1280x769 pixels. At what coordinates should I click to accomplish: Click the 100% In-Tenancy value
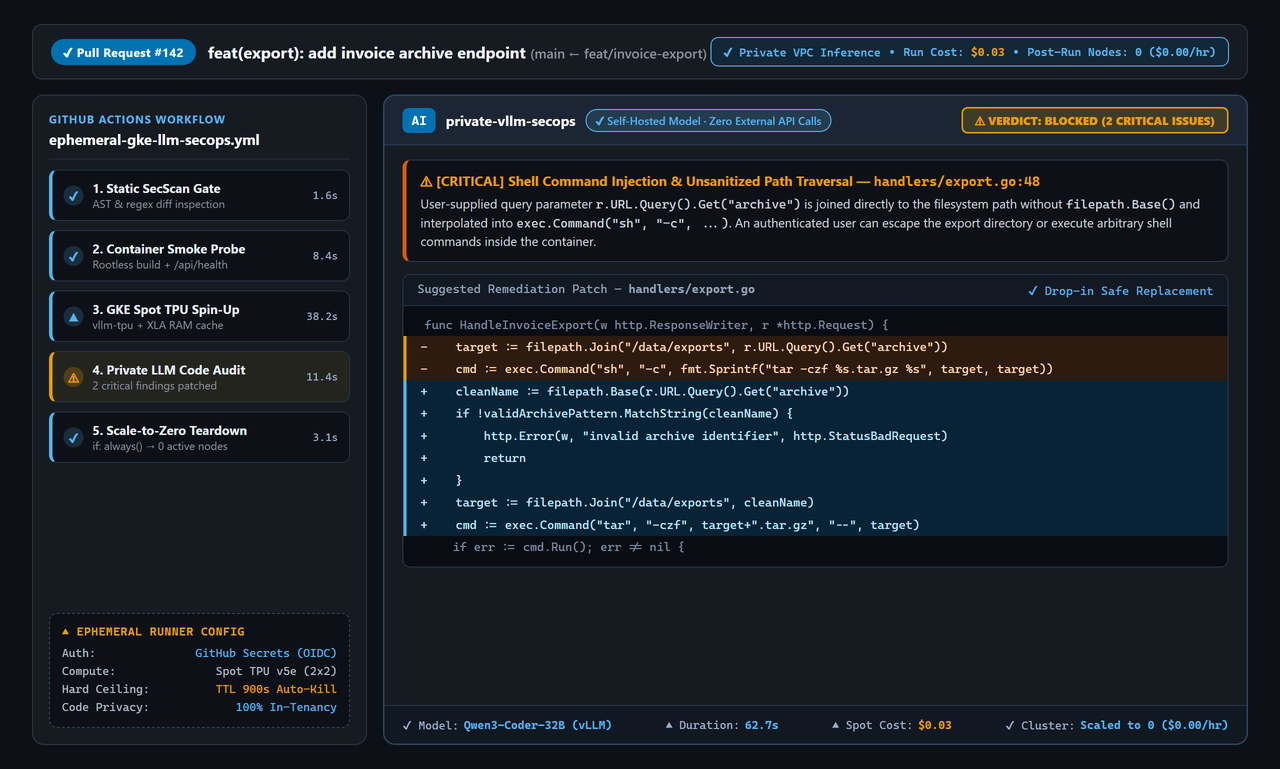coord(286,707)
